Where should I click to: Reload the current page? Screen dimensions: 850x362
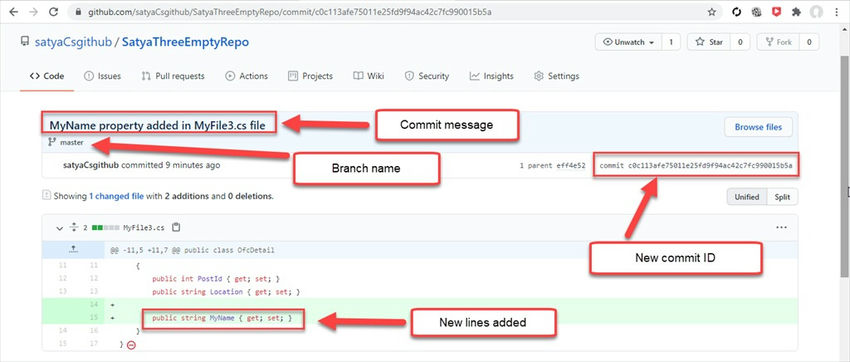click(53, 11)
